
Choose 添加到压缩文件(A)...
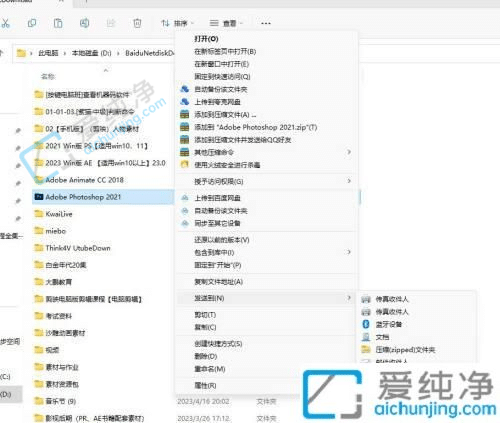point(225,115)
